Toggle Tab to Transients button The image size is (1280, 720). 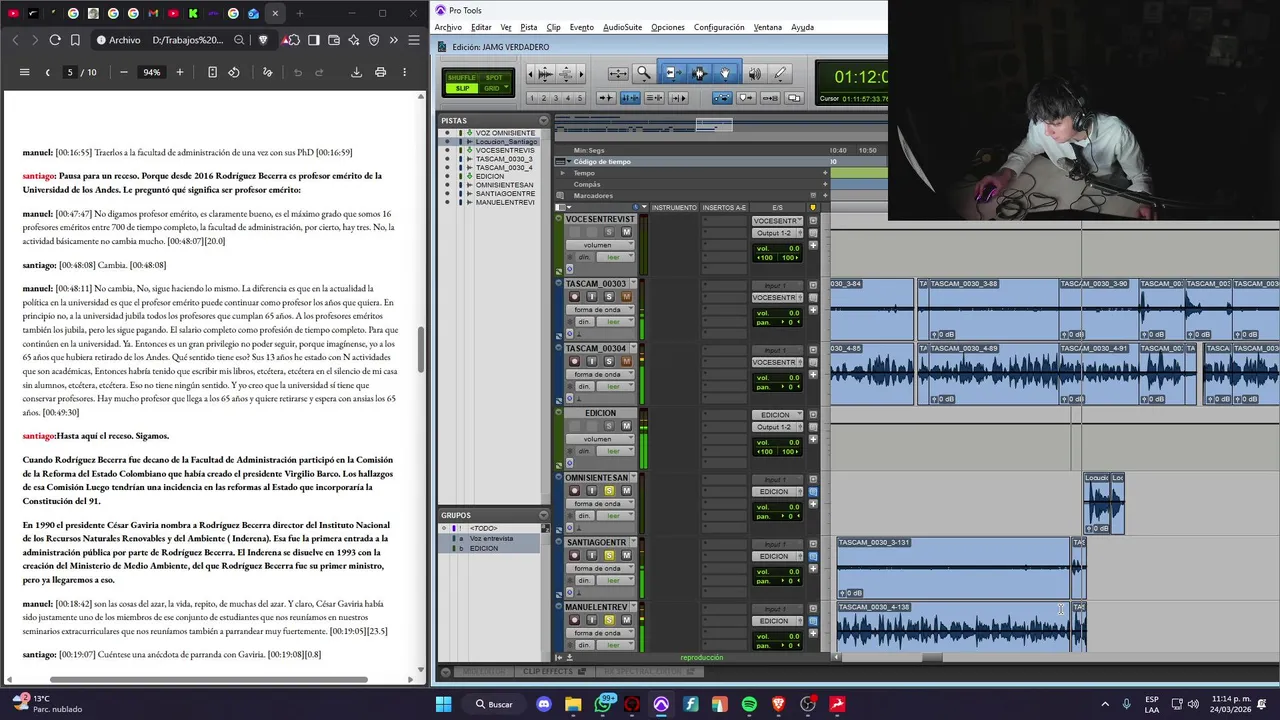click(x=606, y=98)
